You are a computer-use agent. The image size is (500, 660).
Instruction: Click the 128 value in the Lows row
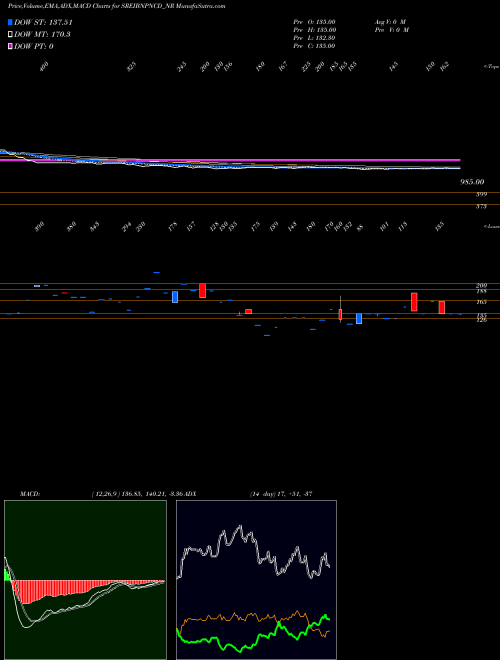(214, 228)
